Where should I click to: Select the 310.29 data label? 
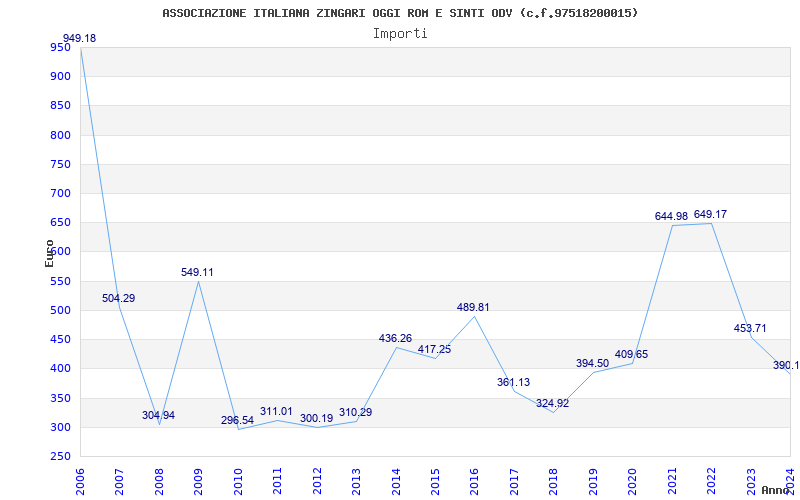click(356, 412)
